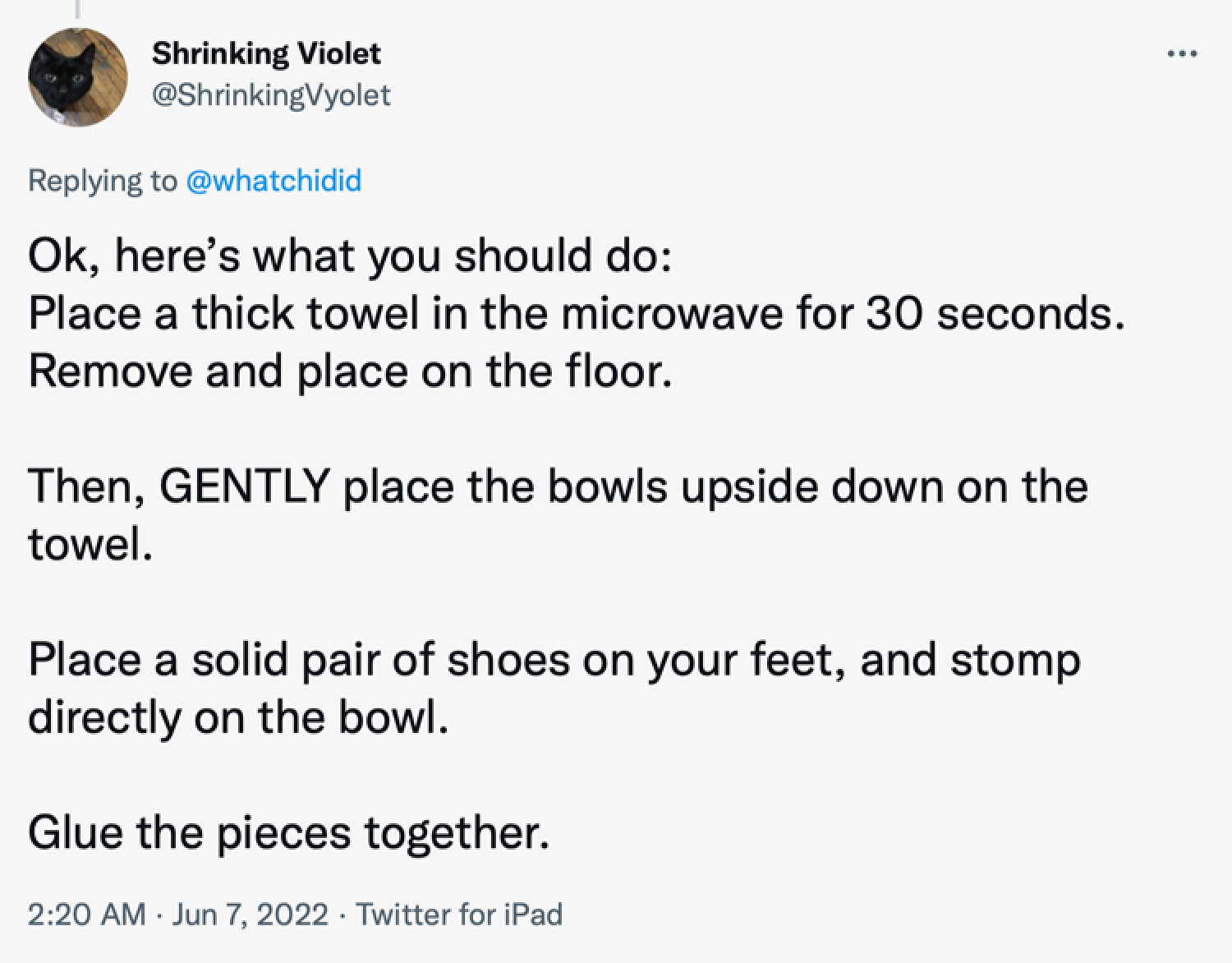Viewport: 1232px width, 963px height.
Task: Select 'directly on the bowl.' line
Action: [x=238, y=717]
